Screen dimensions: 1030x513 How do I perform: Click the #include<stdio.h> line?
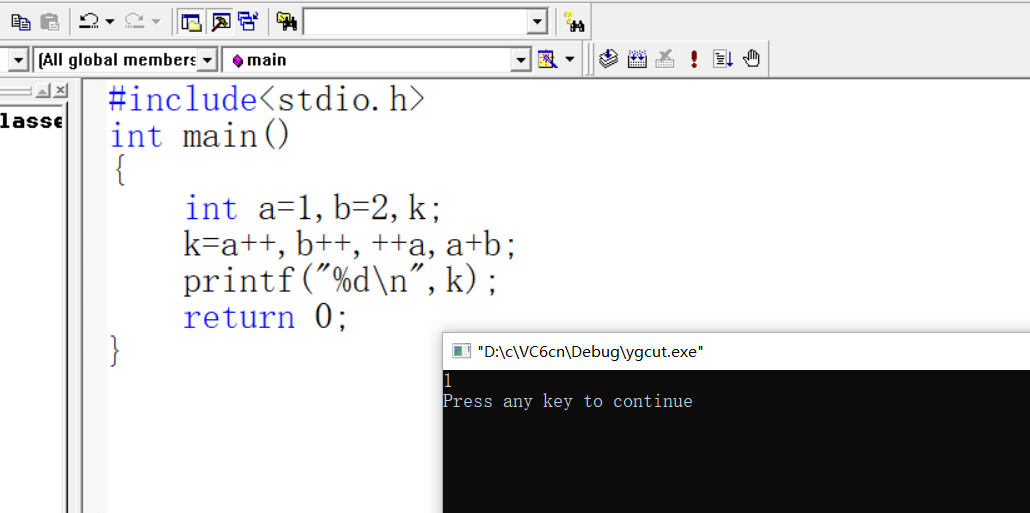[267, 100]
